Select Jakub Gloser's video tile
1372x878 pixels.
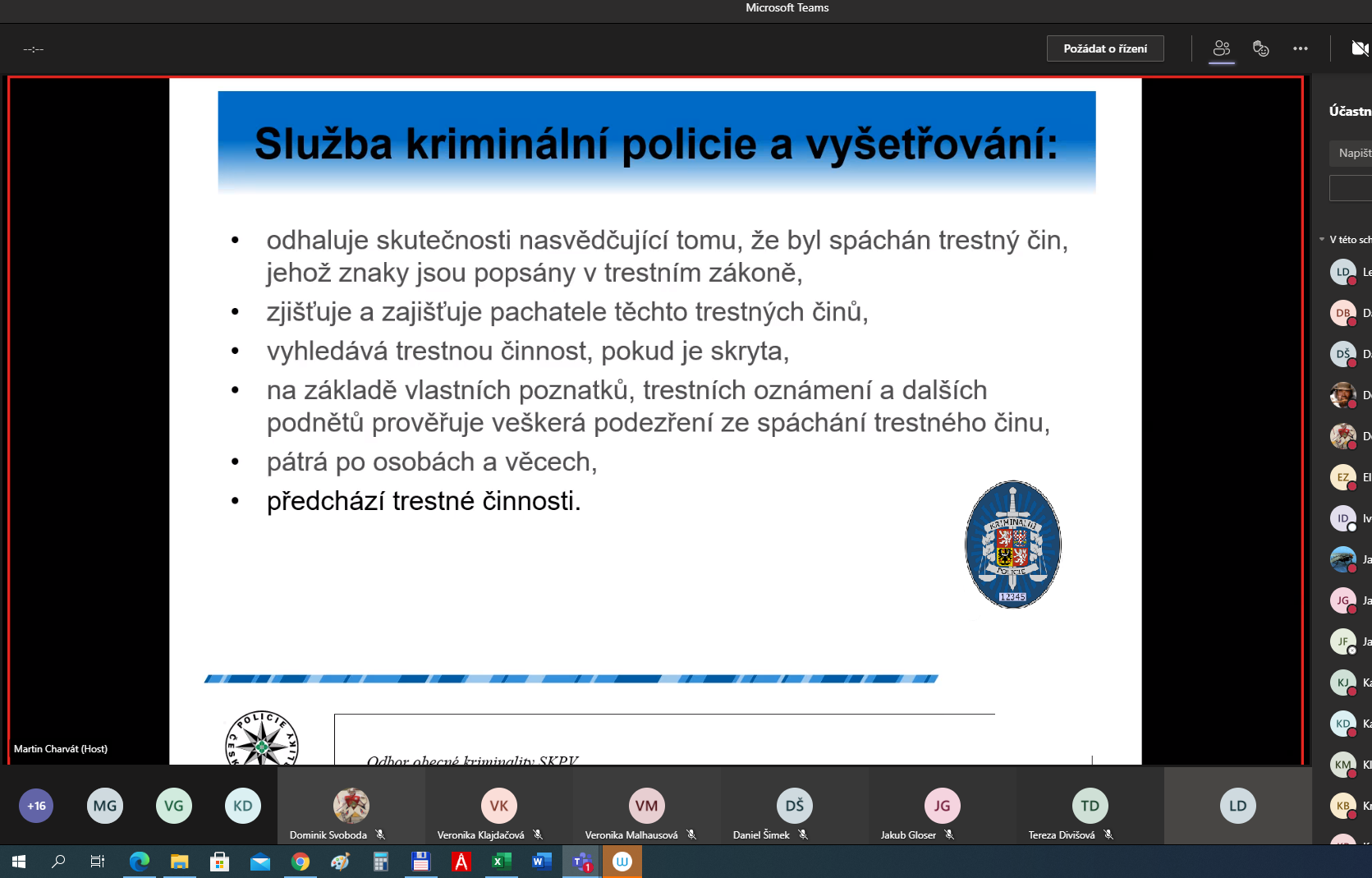[942, 806]
